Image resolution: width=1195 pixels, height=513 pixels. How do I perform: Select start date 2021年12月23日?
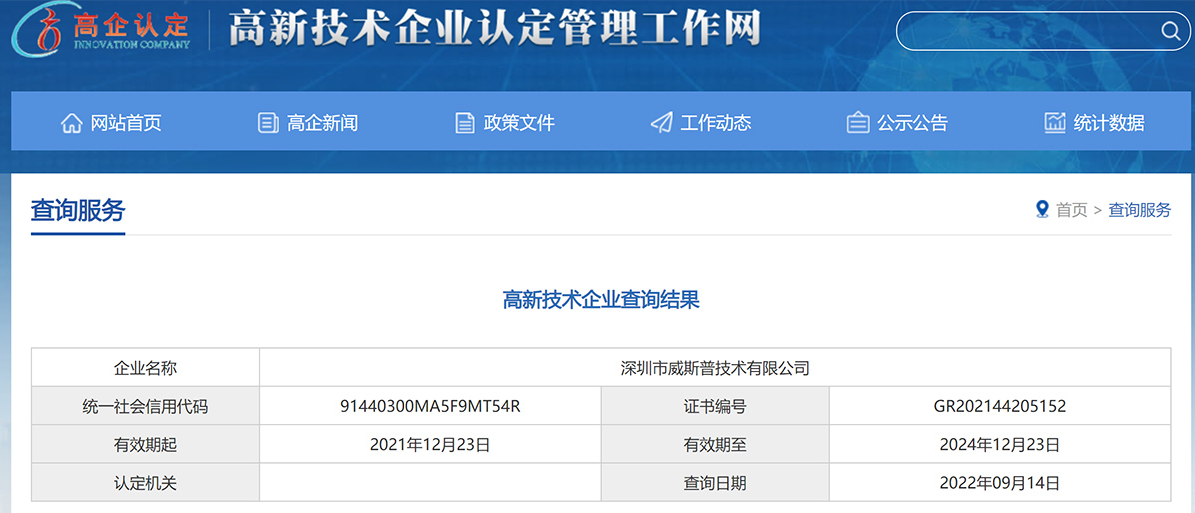[430, 444]
